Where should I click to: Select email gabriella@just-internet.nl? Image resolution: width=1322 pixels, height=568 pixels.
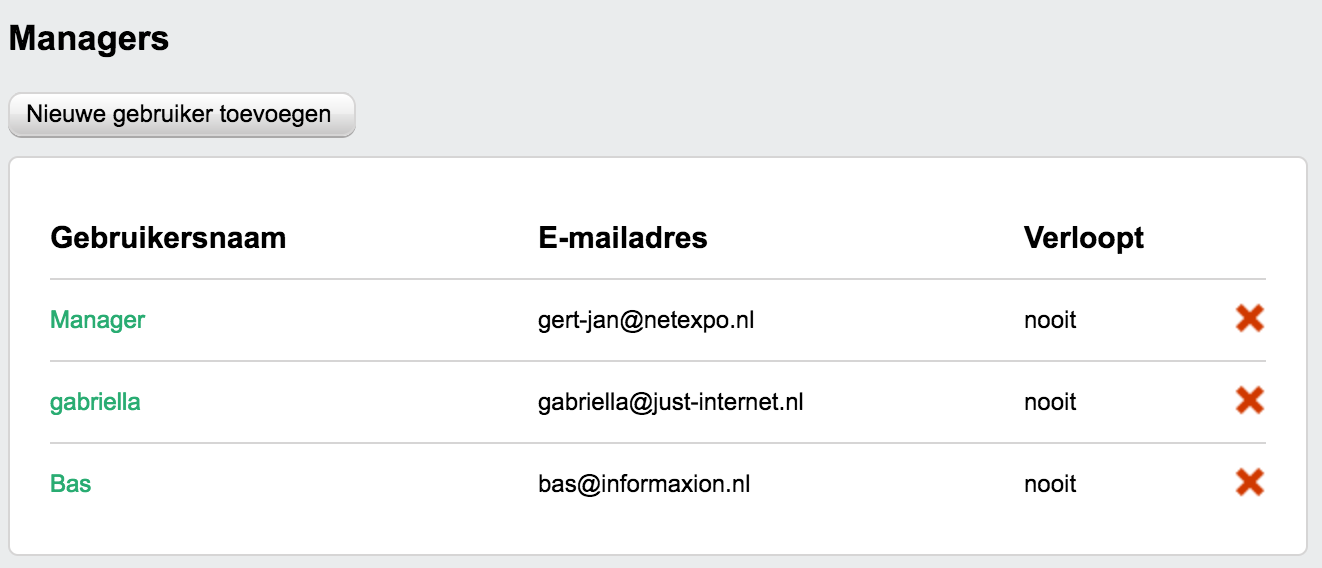click(671, 403)
